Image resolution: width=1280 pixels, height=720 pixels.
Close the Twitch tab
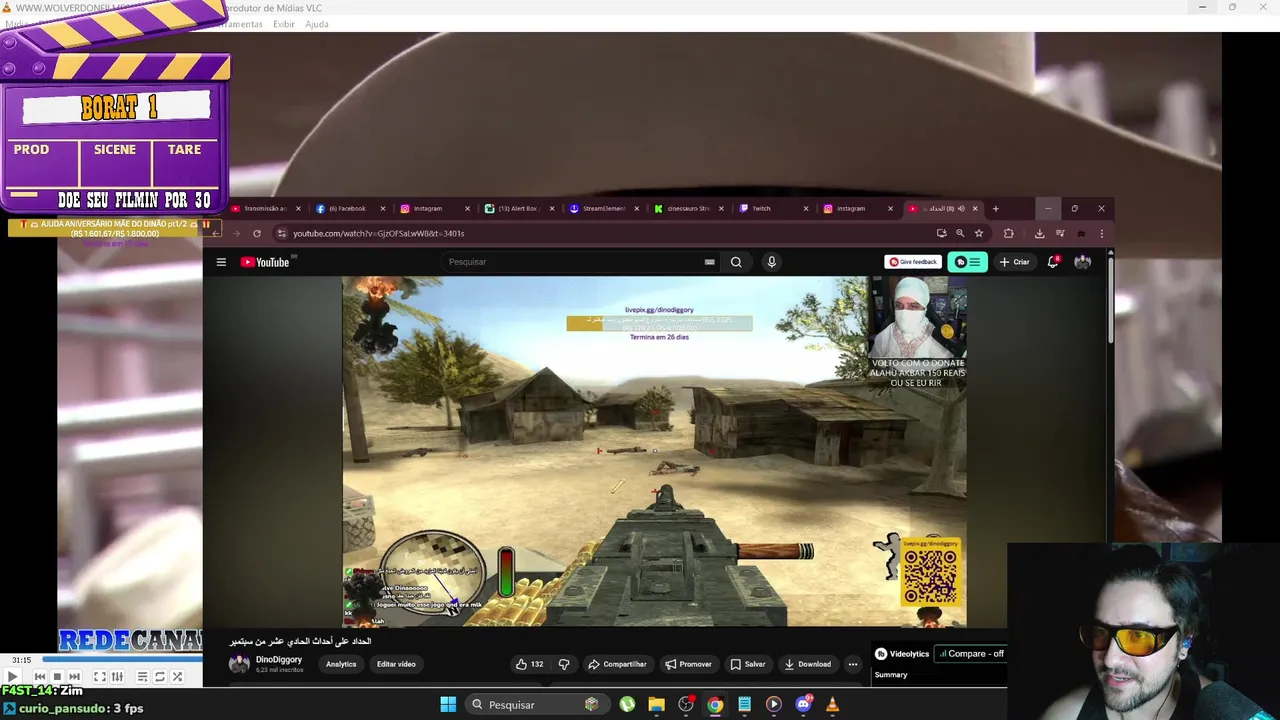(x=806, y=209)
